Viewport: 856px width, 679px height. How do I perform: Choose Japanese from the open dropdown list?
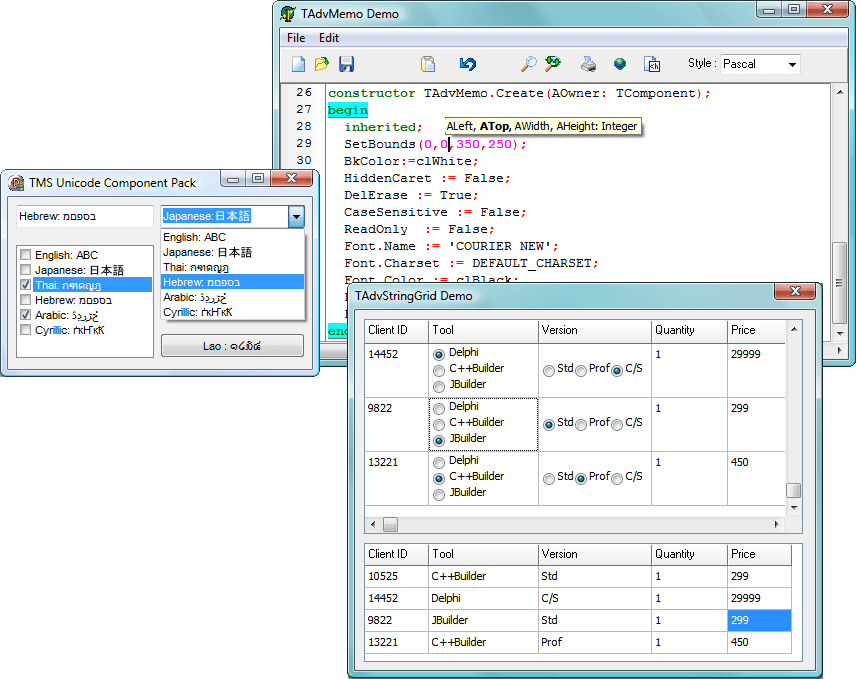click(x=233, y=252)
